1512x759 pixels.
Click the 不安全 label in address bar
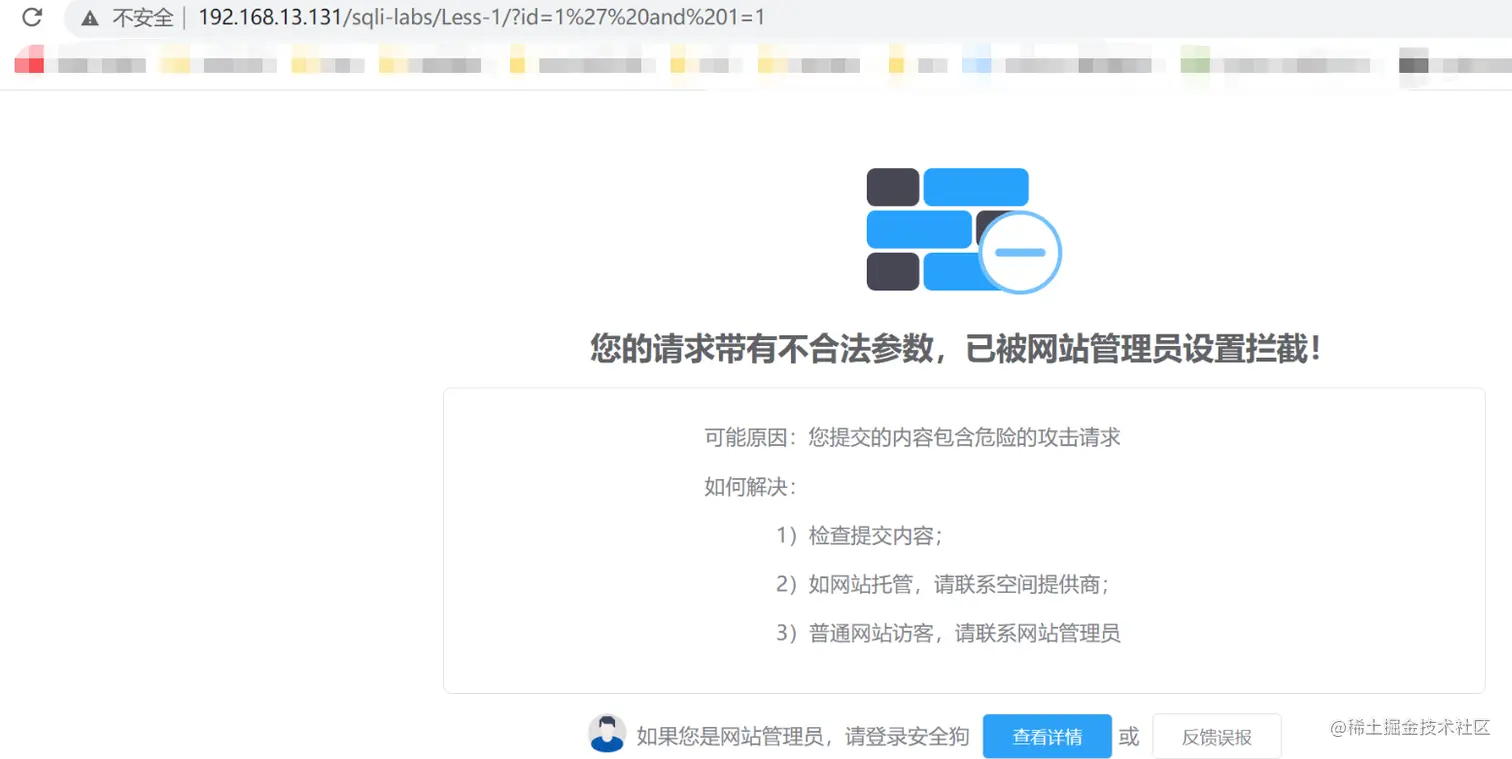point(143,18)
